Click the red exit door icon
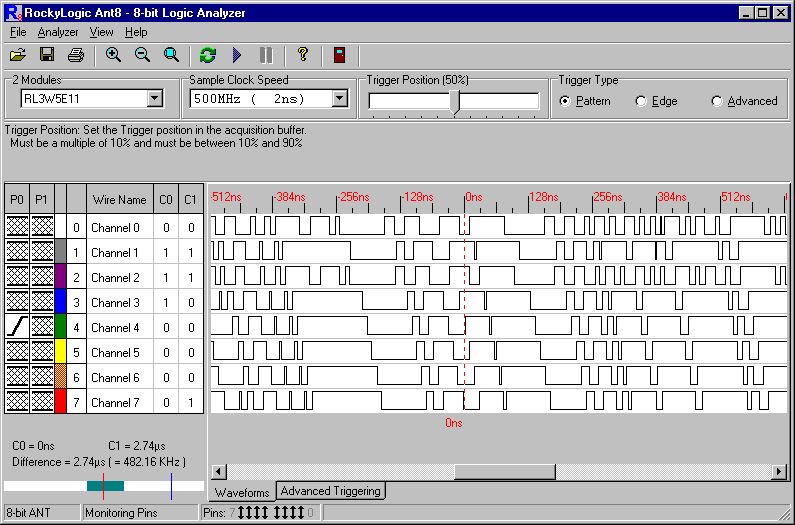 (339, 55)
